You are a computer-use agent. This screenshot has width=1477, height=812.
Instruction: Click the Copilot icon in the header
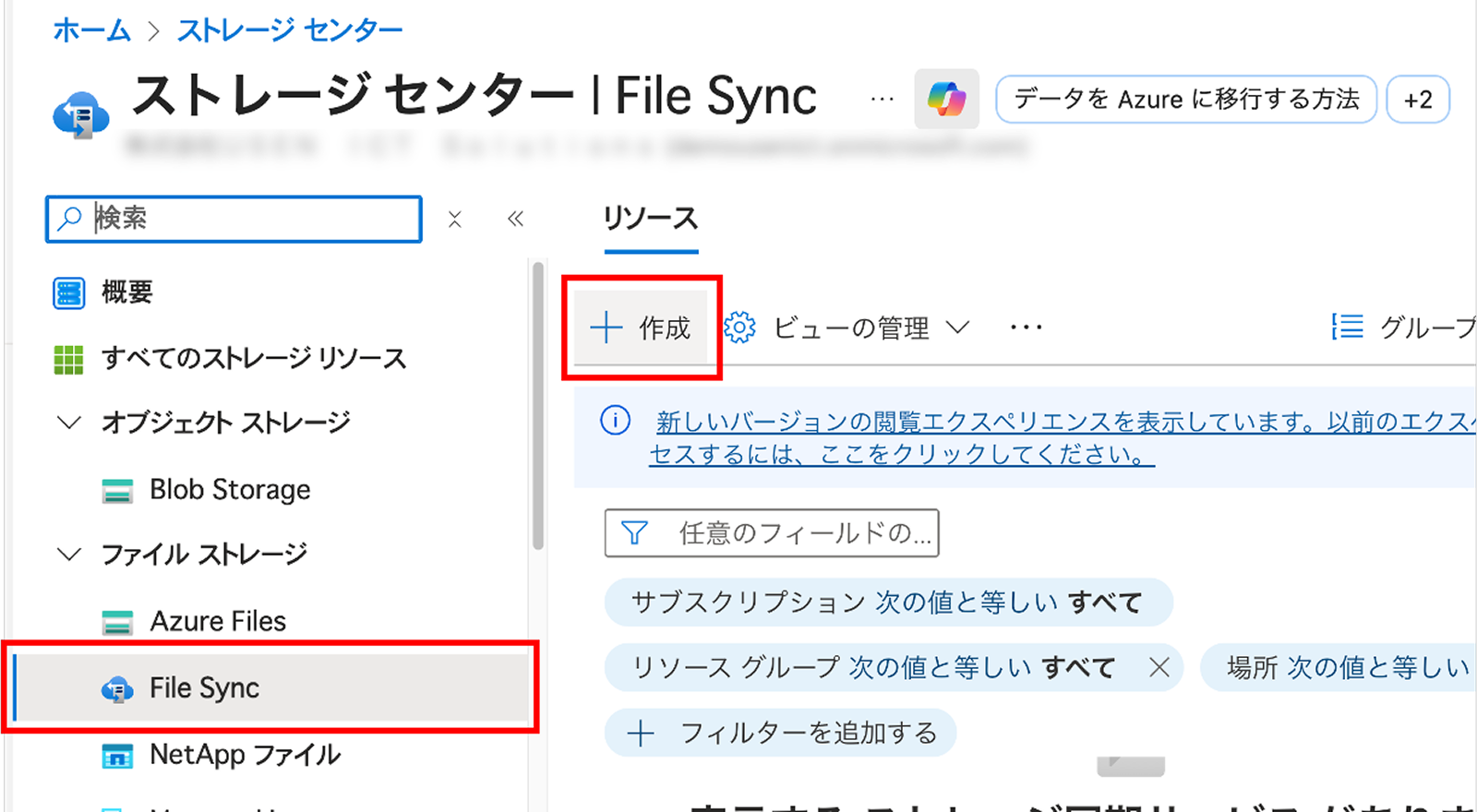click(946, 99)
